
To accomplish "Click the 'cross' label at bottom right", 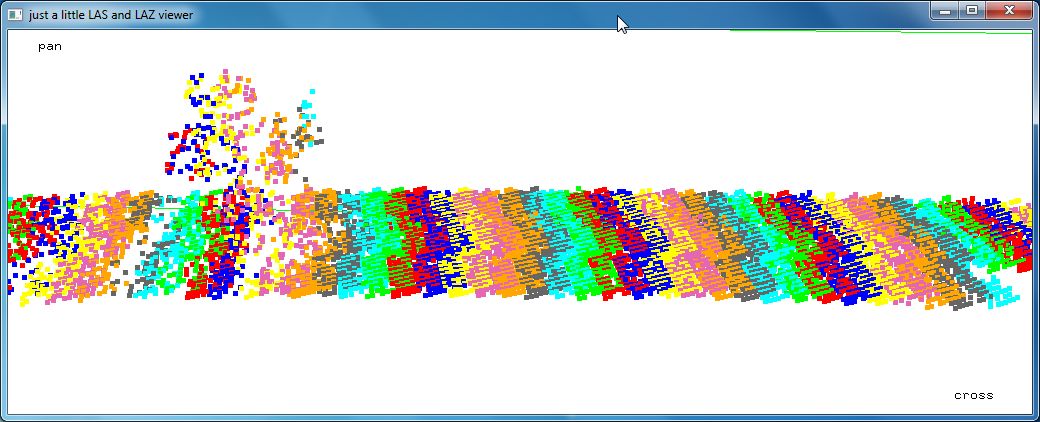I will [973, 396].
